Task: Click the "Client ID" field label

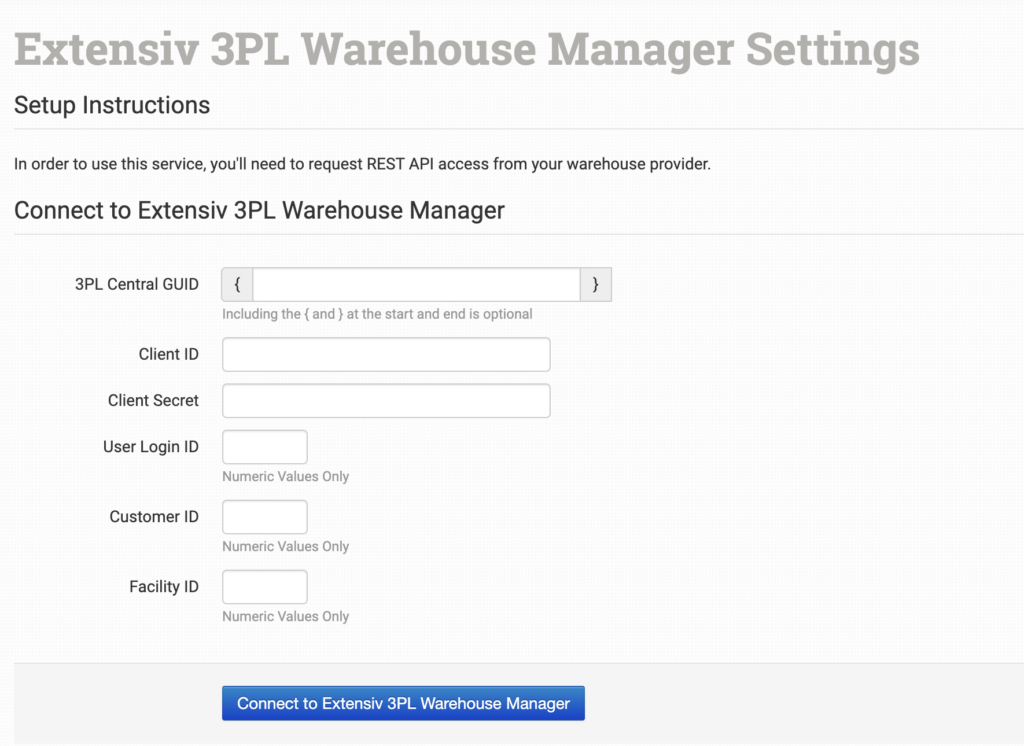Action: click(x=168, y=354)
